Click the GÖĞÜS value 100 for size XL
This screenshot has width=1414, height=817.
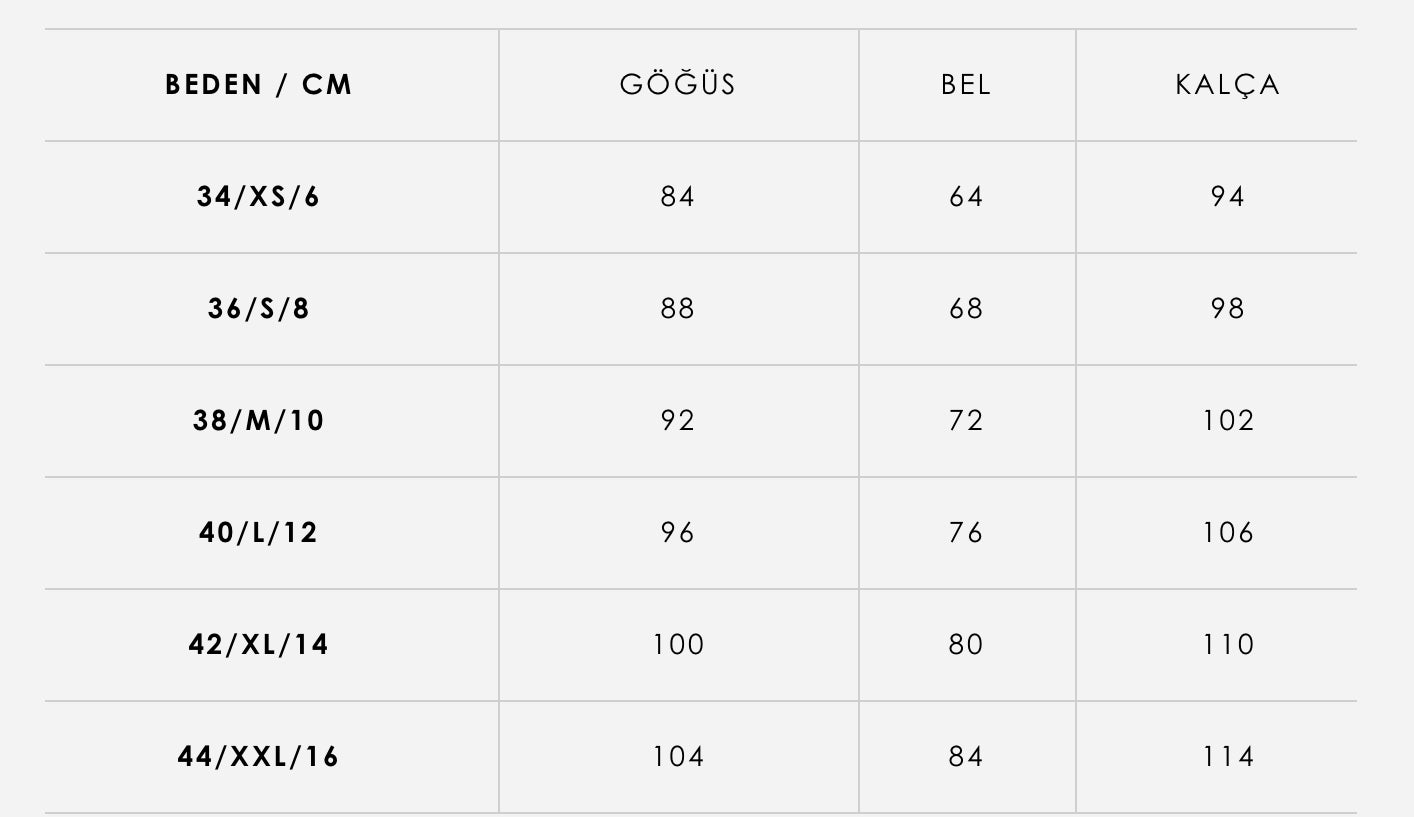[678, 645]
